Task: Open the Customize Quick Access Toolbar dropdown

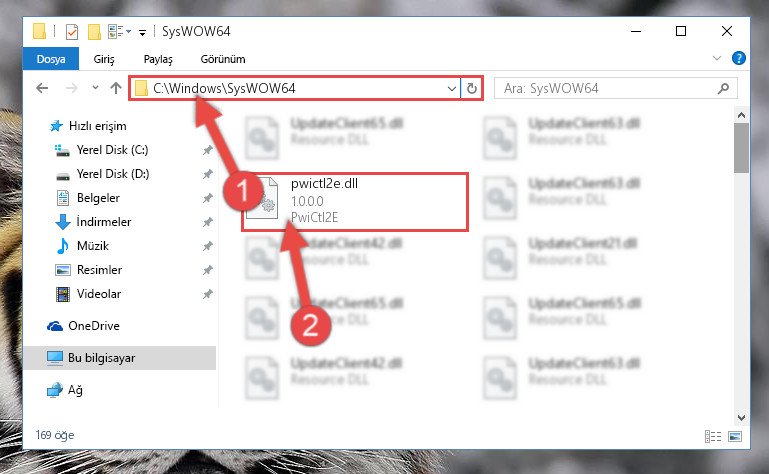Action: [x=142, y=33]
